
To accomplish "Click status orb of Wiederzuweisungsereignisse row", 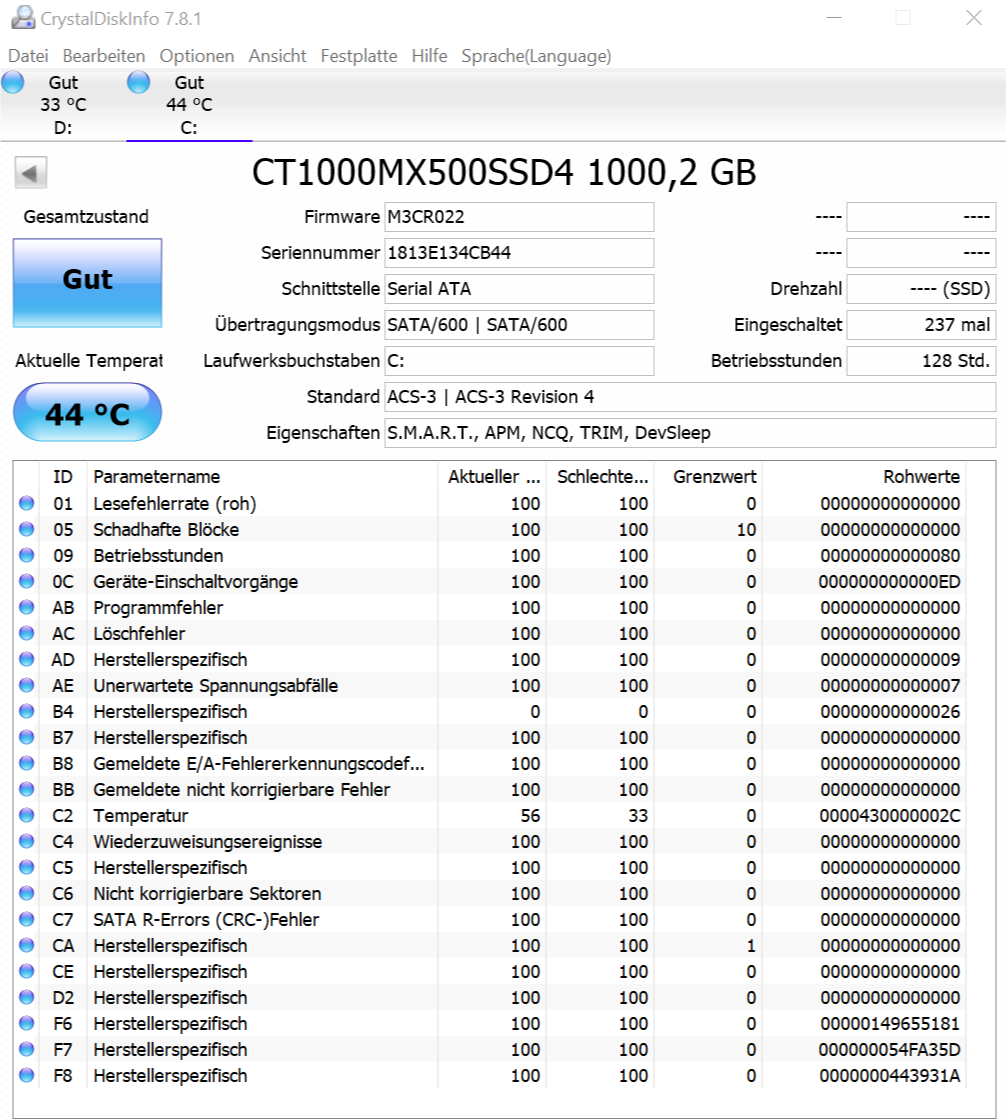I will 26,841.
